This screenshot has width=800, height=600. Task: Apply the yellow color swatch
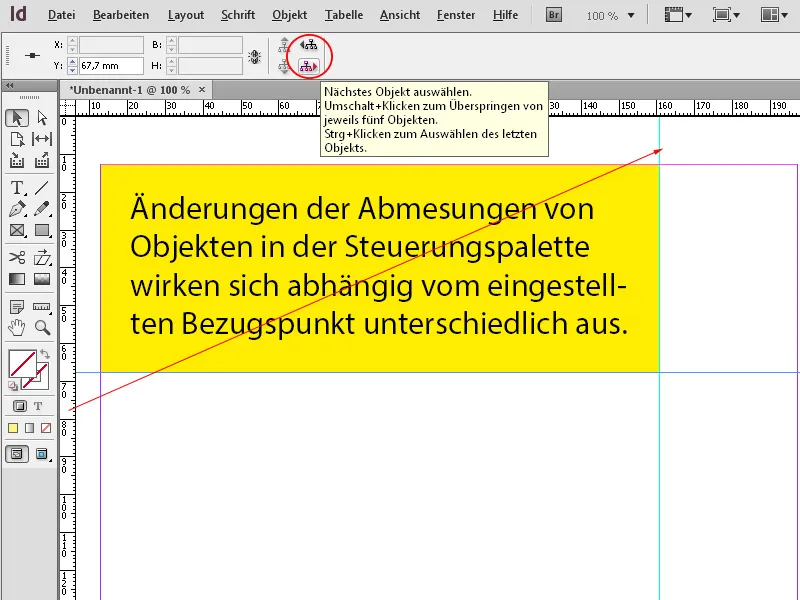13,428
